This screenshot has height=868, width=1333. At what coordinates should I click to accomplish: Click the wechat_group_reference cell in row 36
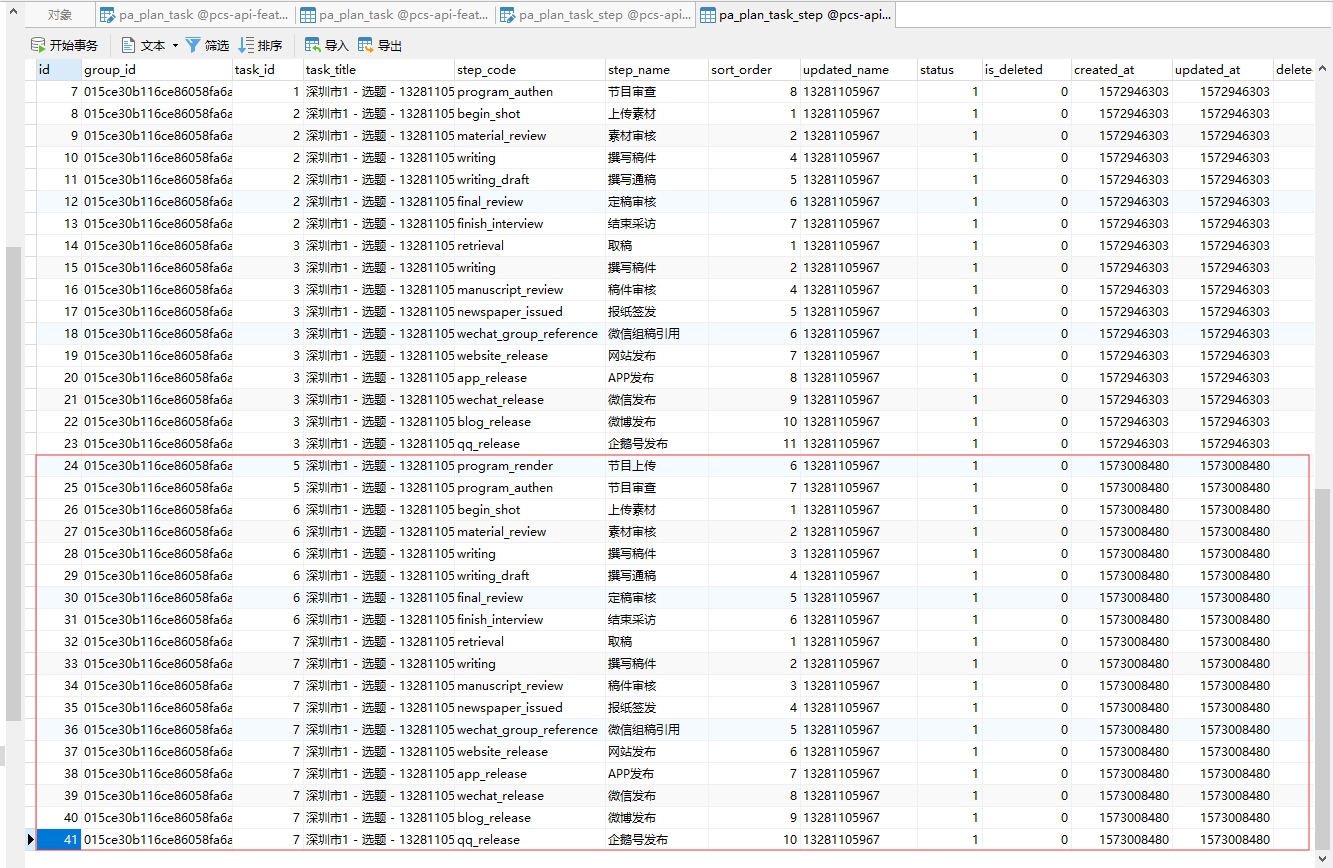point(527,729)
